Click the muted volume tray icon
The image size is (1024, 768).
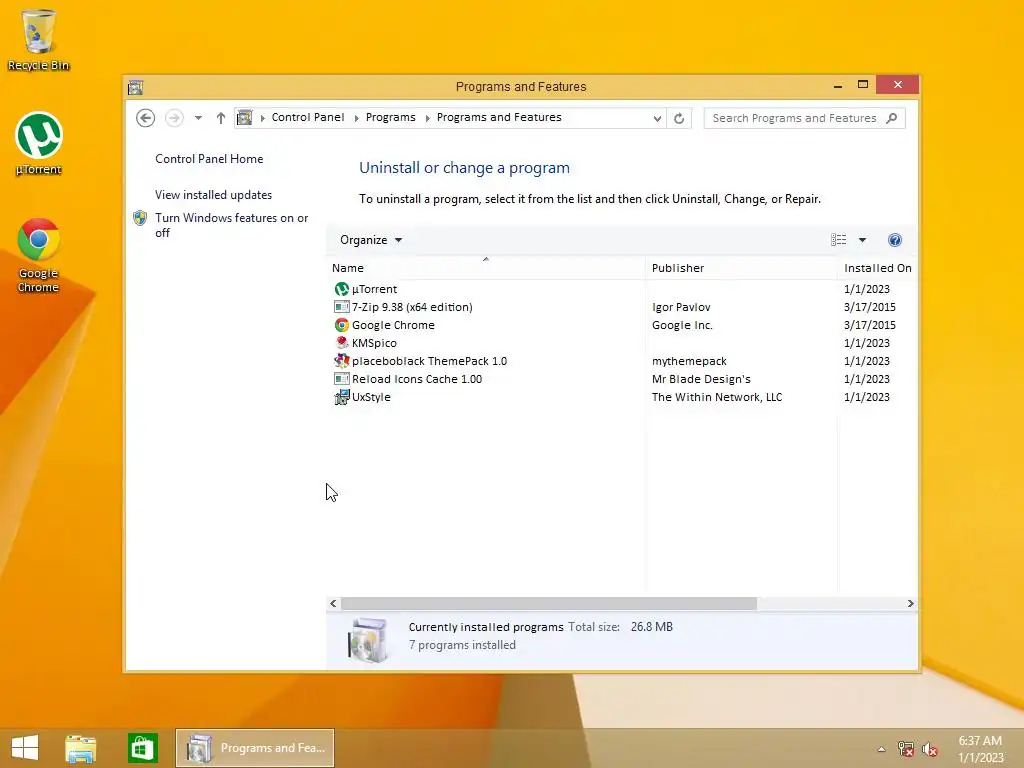coord(930,749)
